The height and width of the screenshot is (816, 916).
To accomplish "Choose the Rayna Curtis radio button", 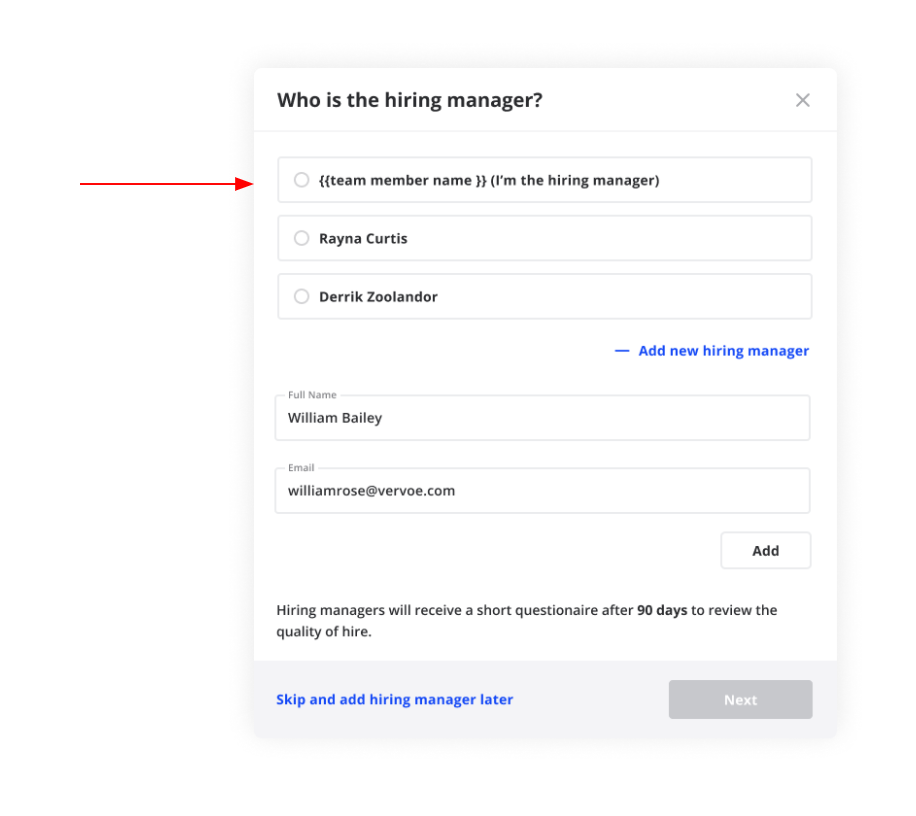I will click(x=301, y=238).
